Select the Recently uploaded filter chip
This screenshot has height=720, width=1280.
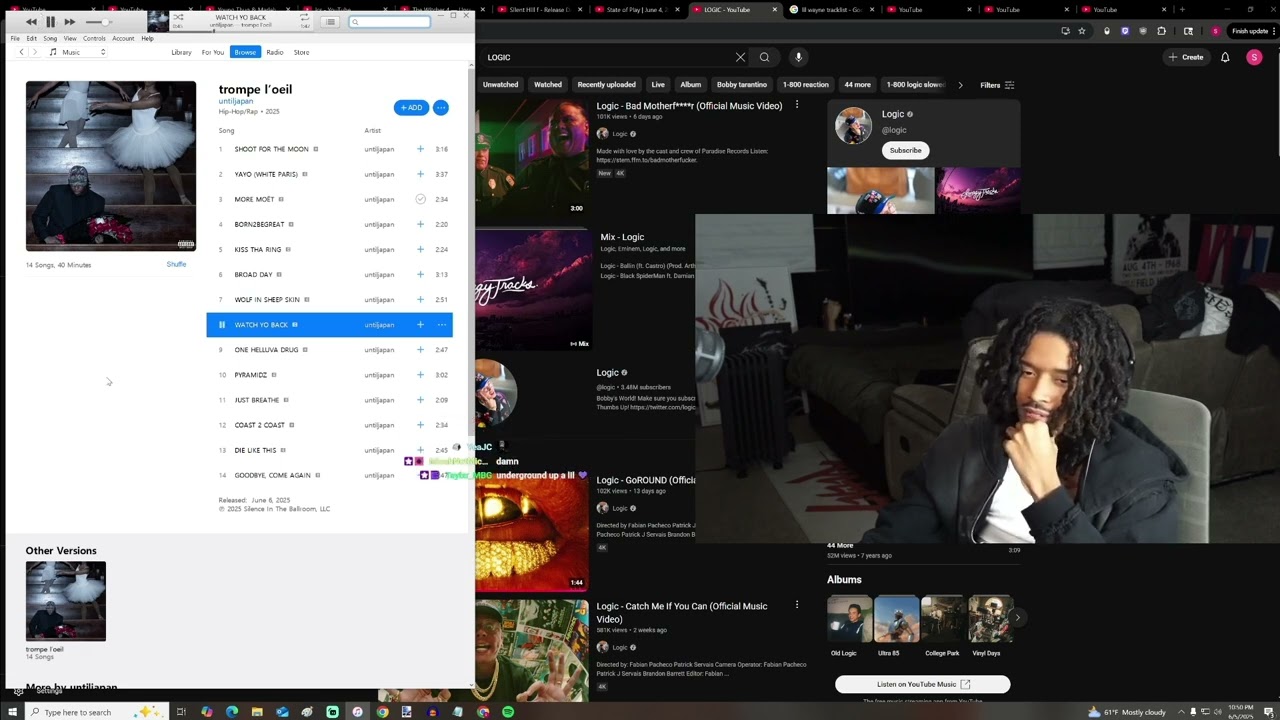point(606,85)
